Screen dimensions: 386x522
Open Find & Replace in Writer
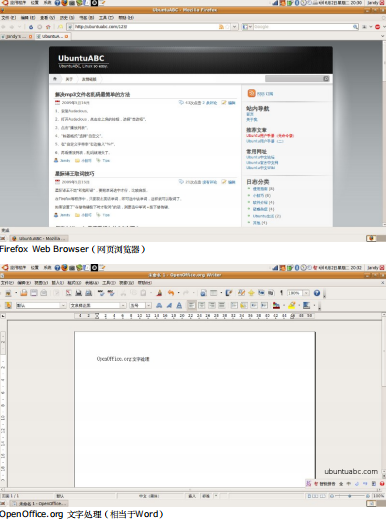(241, 293)
